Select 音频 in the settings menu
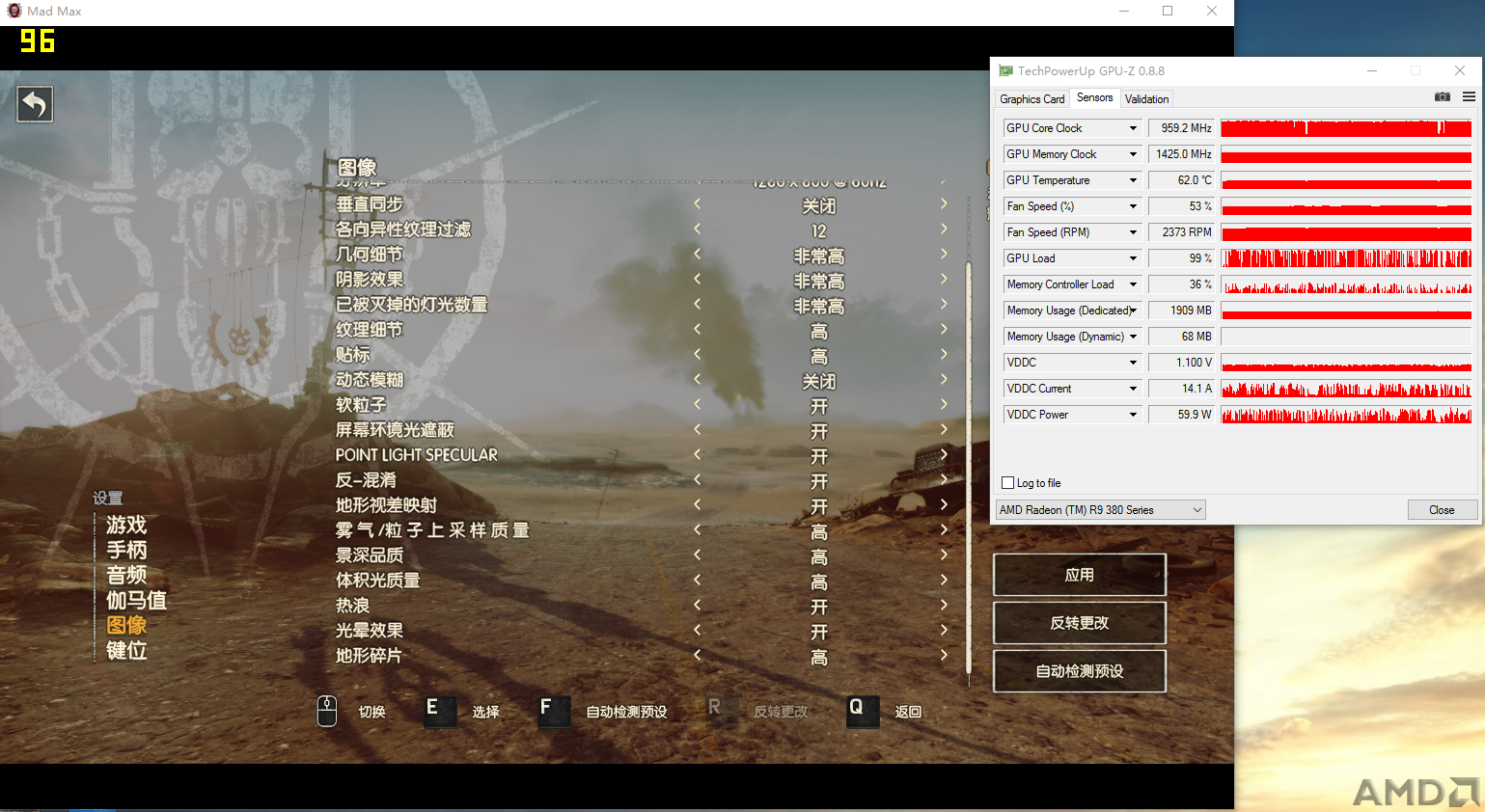 126,576
